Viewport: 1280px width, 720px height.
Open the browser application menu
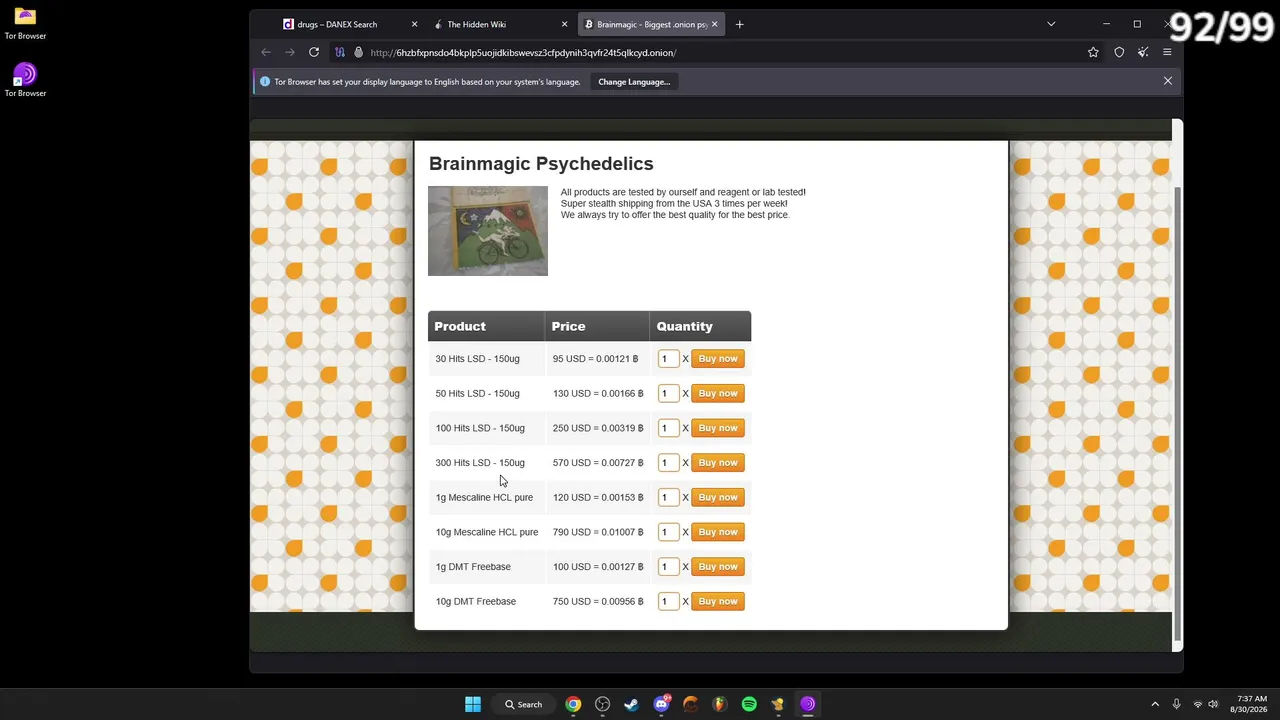click(x=1167, y=52)
